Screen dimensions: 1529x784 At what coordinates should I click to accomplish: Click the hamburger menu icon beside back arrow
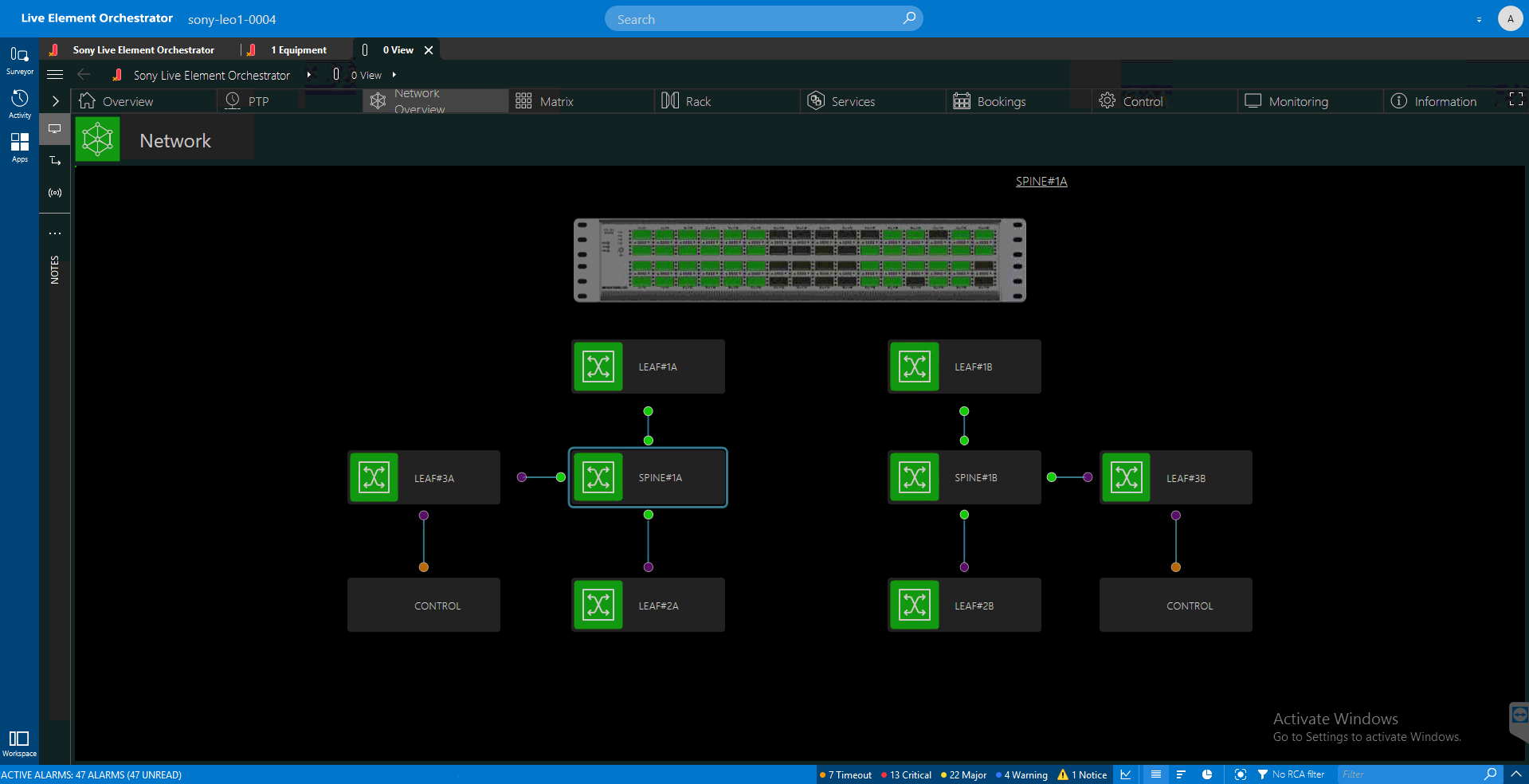pos(55,75)
